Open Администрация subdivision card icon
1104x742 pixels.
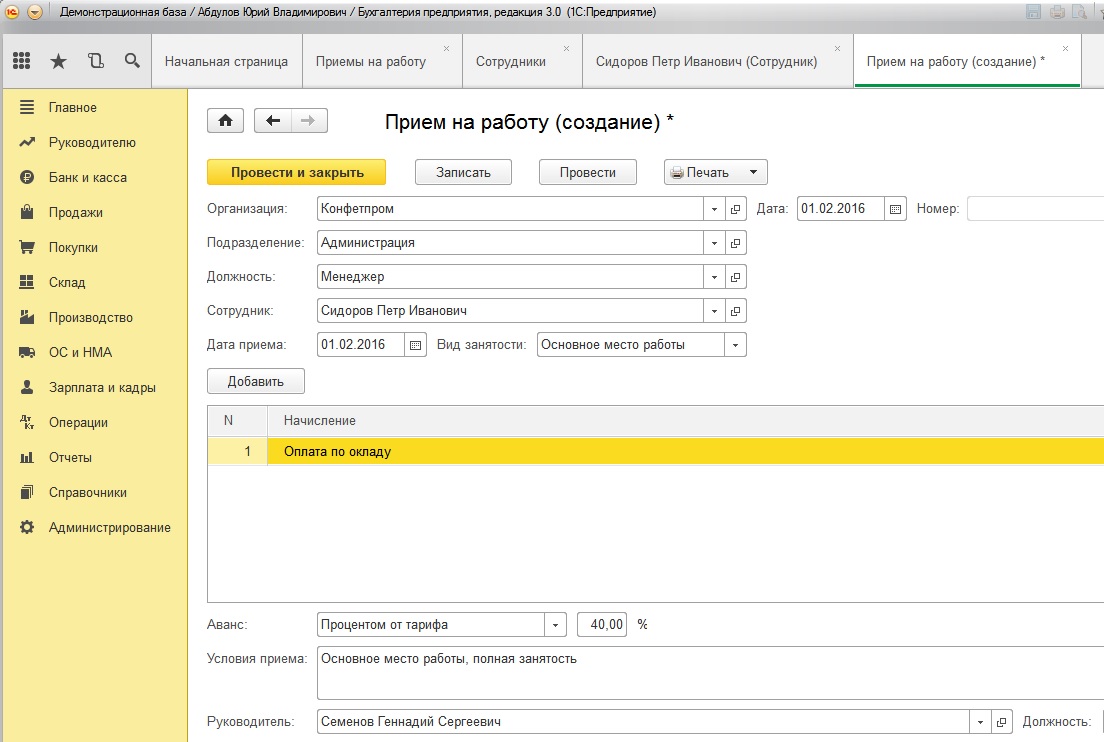click(735, 243)
